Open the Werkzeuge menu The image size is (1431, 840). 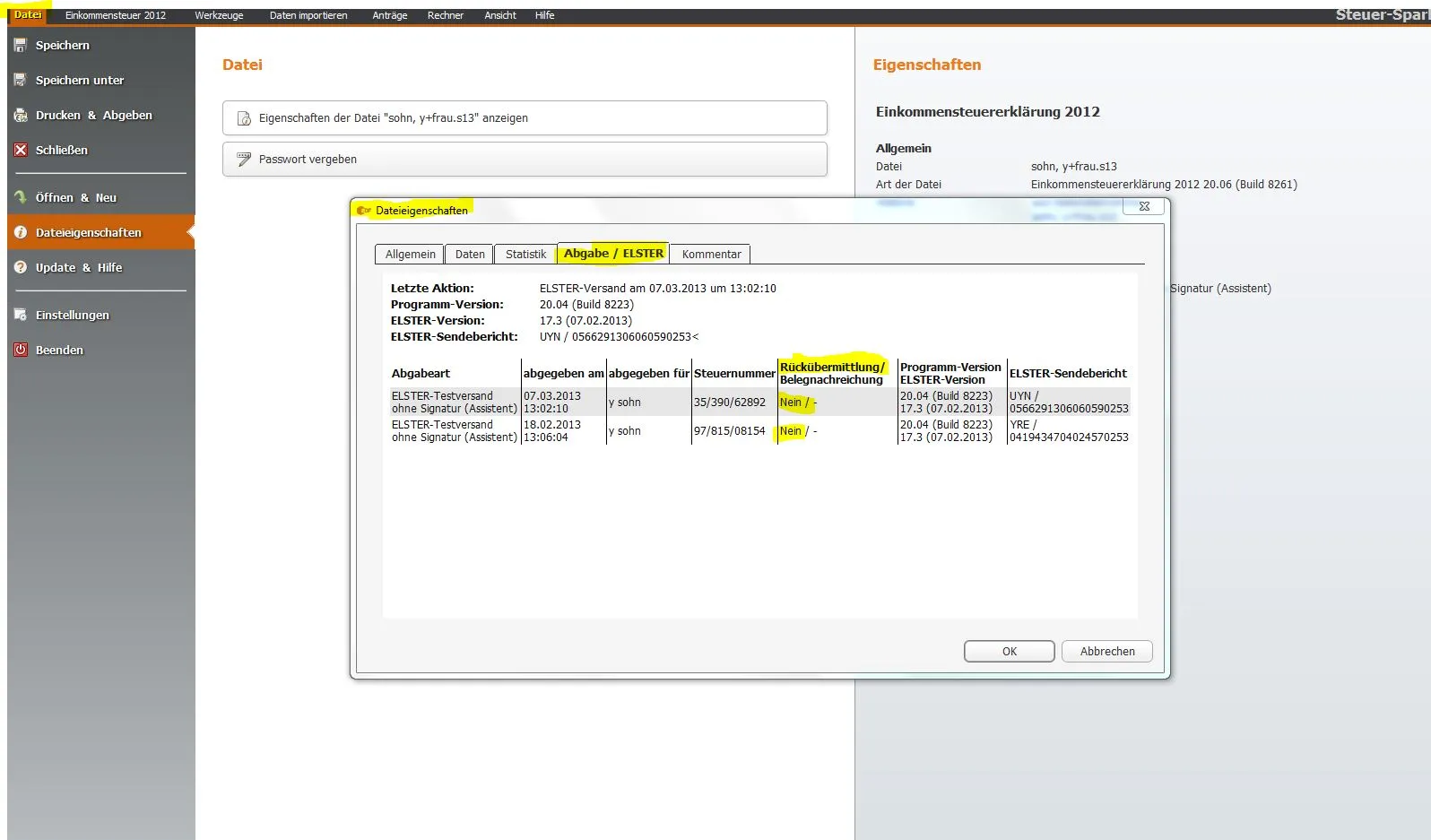[x=219, y=15]
